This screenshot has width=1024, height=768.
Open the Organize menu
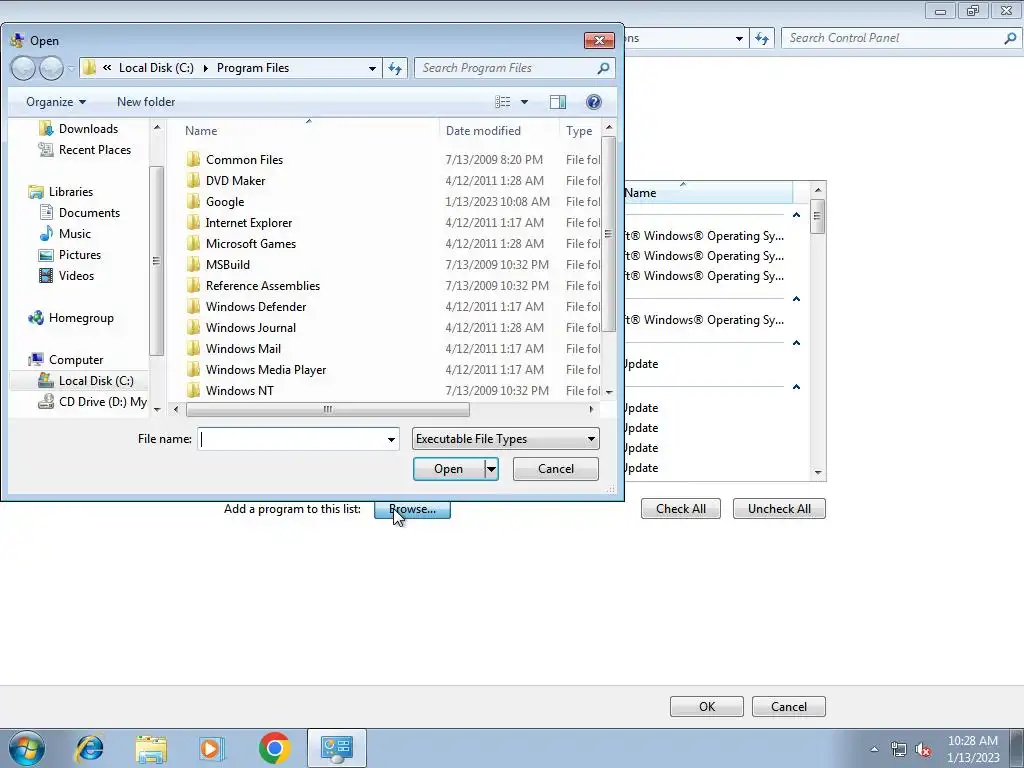click(x=56, y=102)
